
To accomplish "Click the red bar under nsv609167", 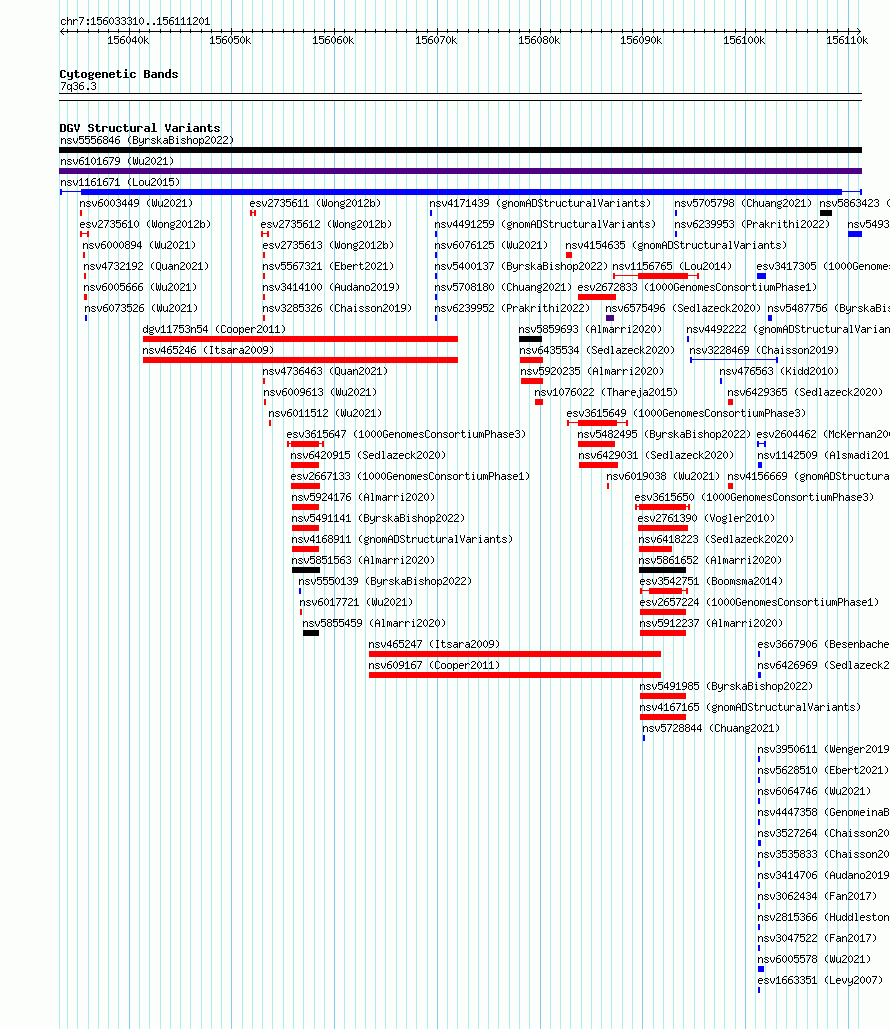I will click(x=515, y=675).
